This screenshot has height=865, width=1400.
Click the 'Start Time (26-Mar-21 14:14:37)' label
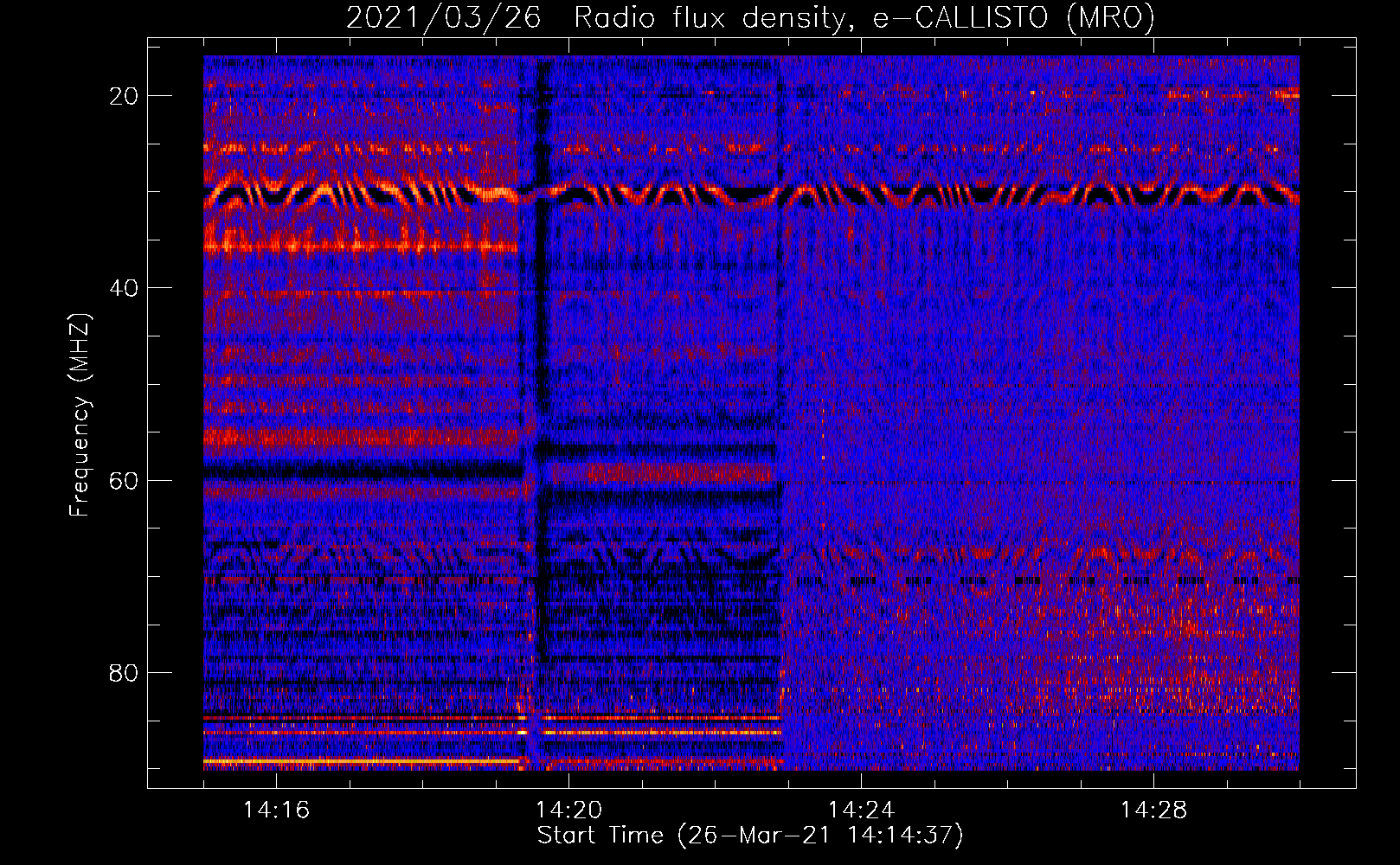tap(750, 836)
